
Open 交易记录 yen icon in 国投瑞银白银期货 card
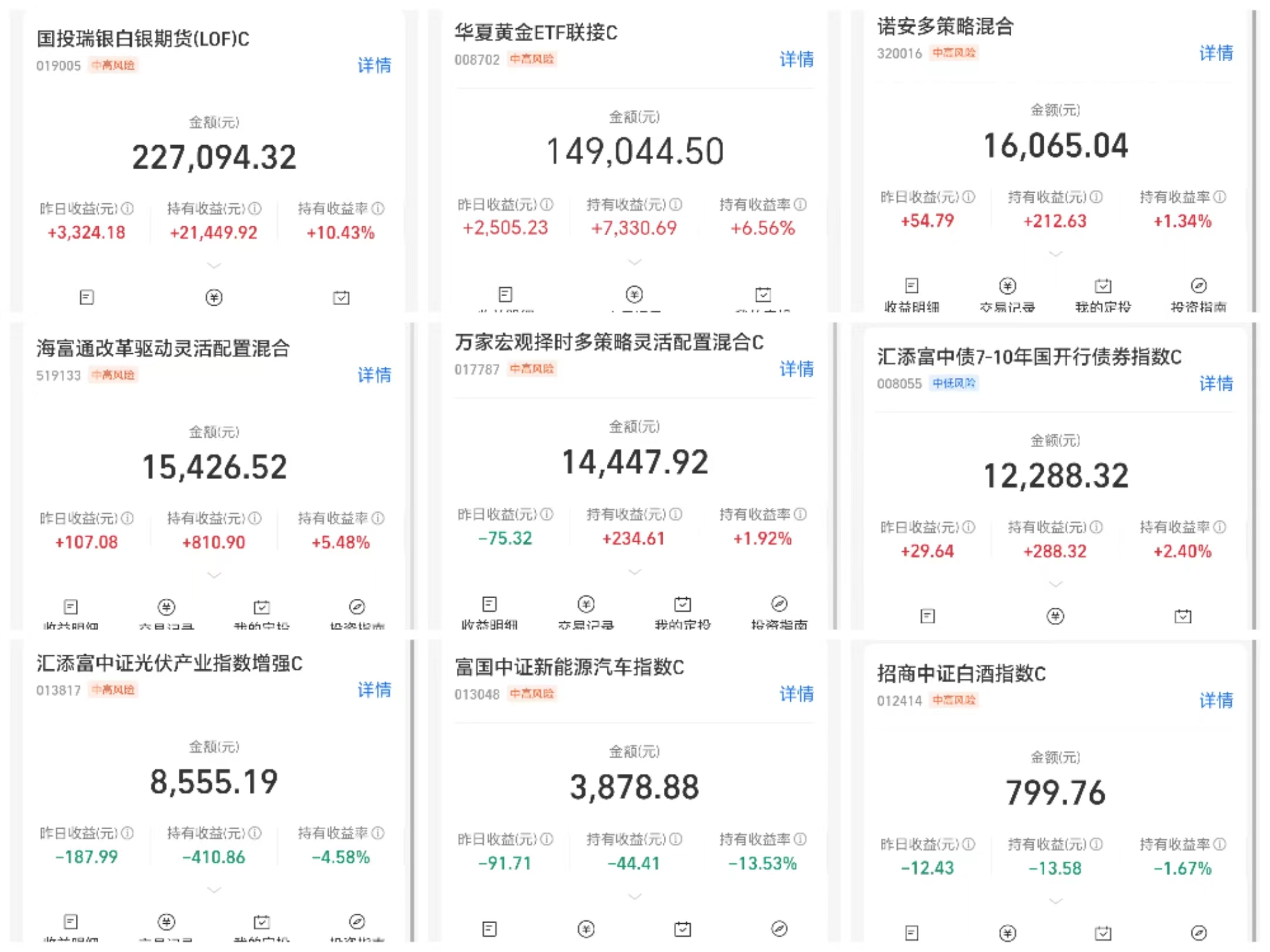point(214,297)
